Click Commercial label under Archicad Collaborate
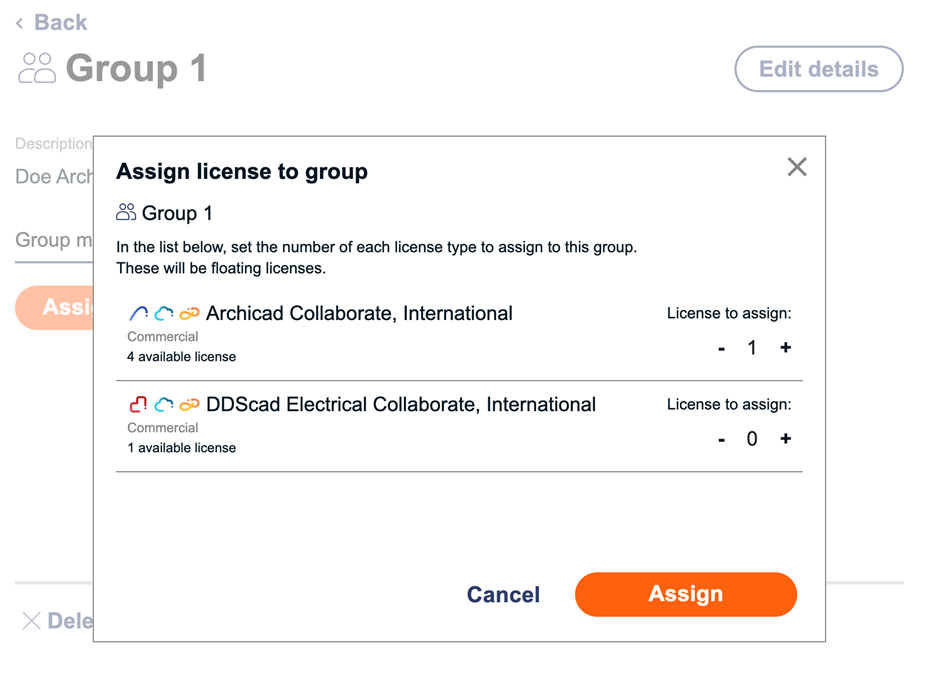The width and height of the screenshot is (940, 689). pos(162,336)
